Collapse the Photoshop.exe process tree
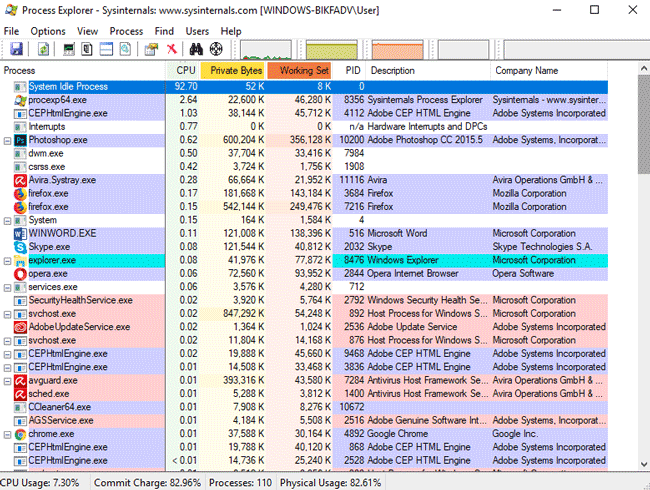This screenshot has width=650, height=490. [x=8, y=141]
